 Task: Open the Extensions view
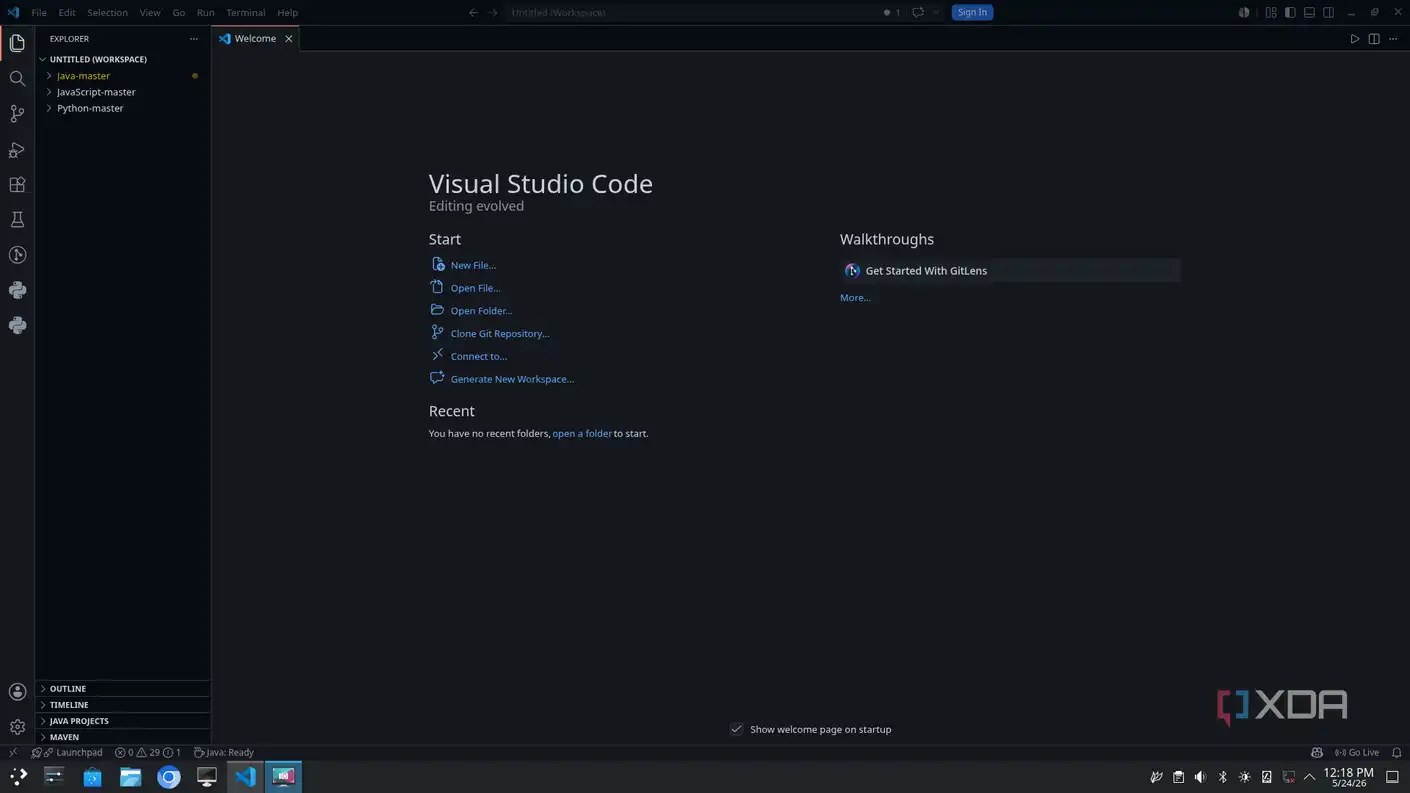tap(17, 185)
